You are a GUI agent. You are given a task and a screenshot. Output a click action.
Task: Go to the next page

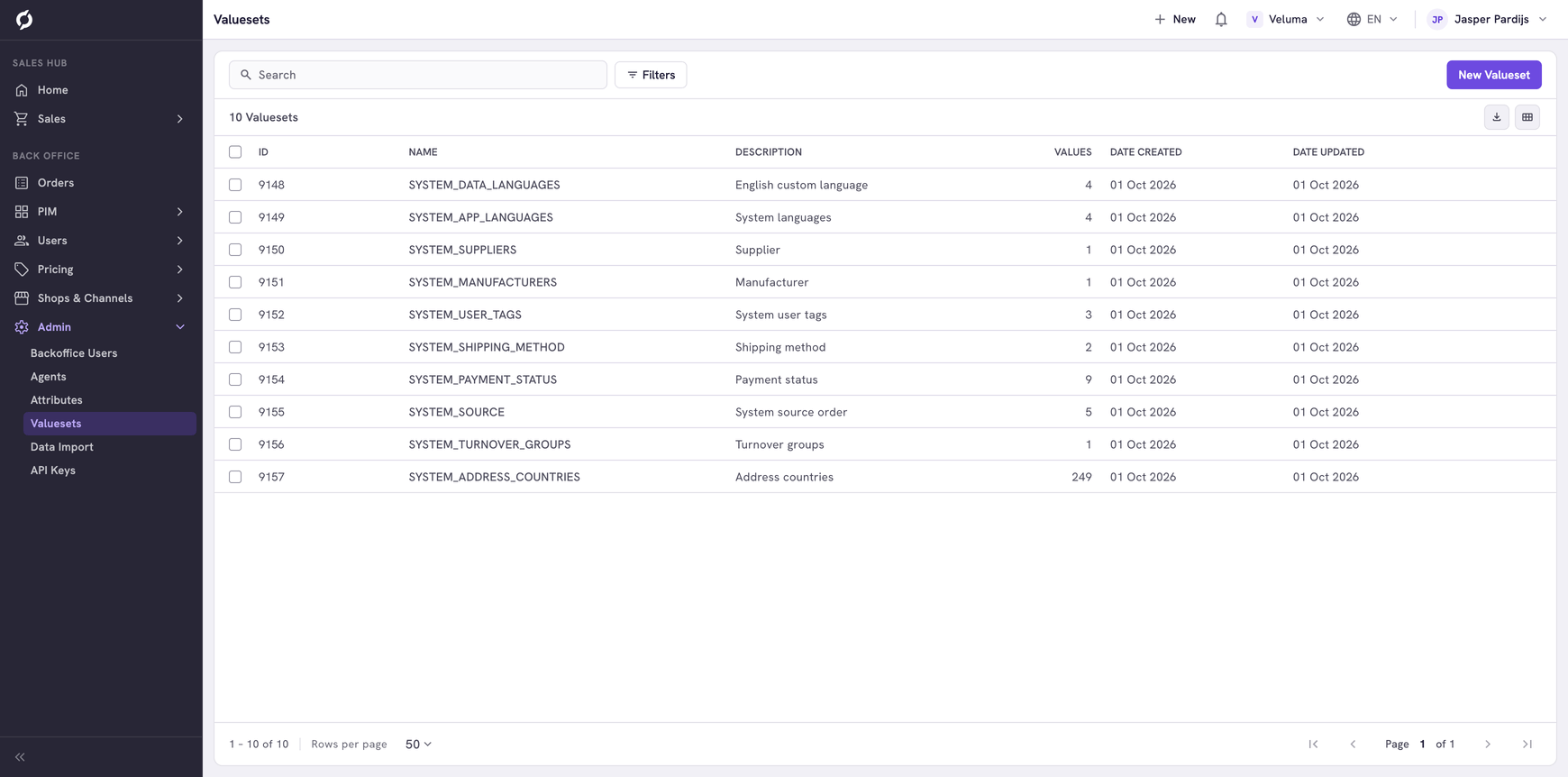point(1488,745)
